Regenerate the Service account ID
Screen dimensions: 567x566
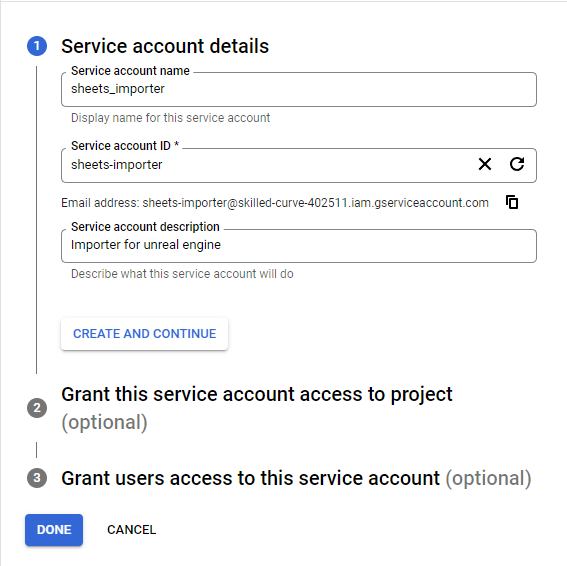coord(517,164)
